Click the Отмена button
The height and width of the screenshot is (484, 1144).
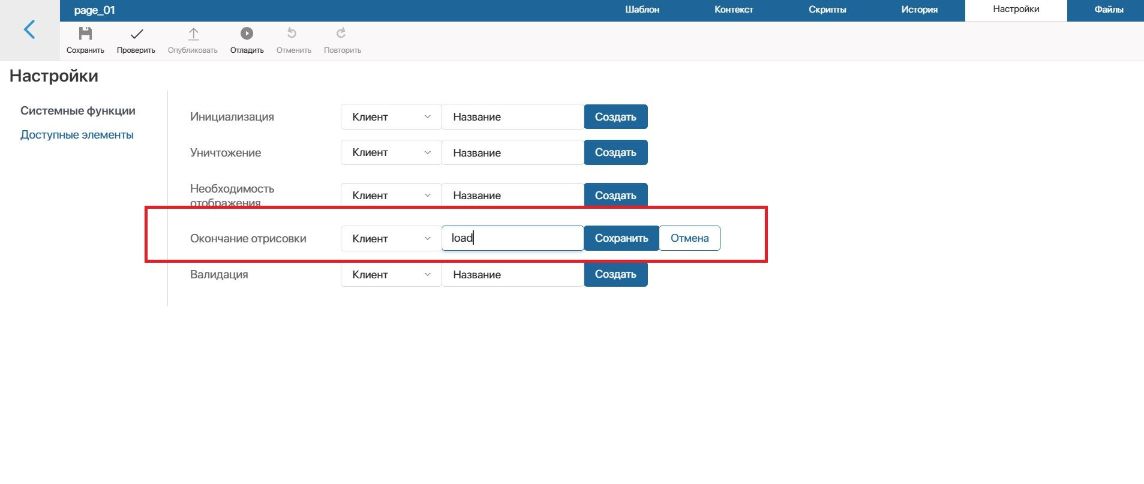coord(689,239)
